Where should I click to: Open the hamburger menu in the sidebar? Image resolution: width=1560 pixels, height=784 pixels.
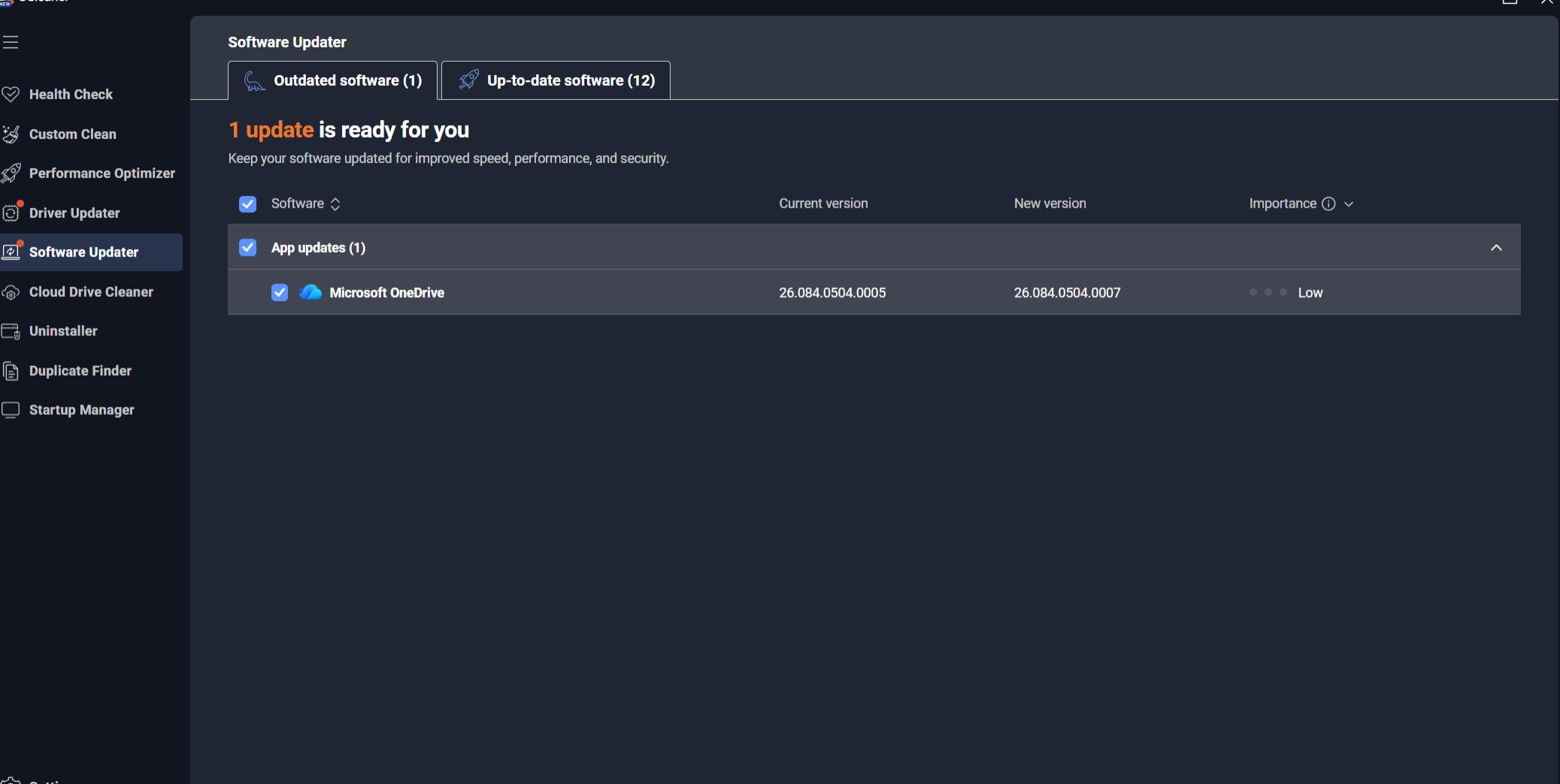tap(11, 42)
